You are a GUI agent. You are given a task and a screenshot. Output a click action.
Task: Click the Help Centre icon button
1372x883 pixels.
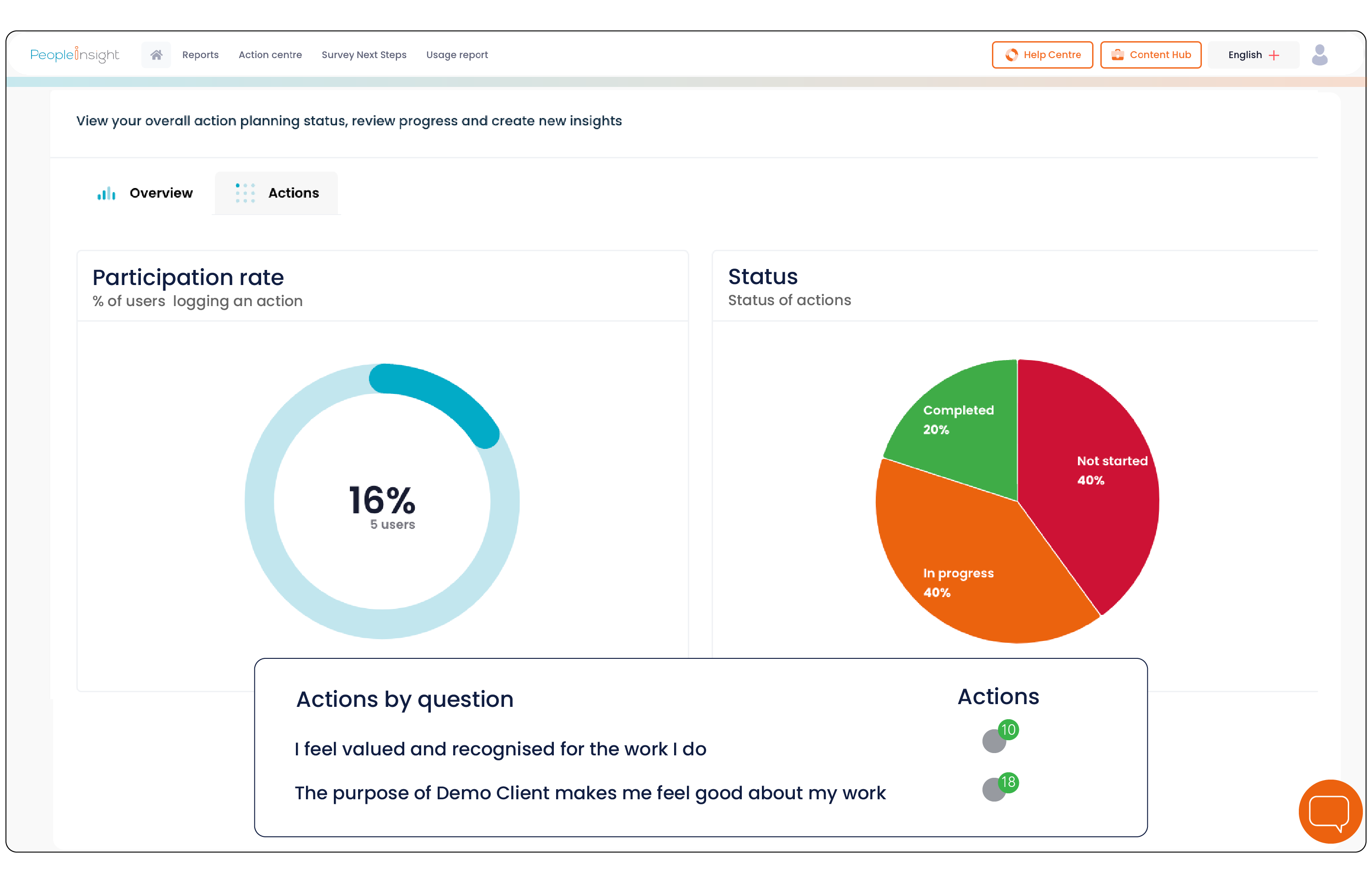point(1012,55)
